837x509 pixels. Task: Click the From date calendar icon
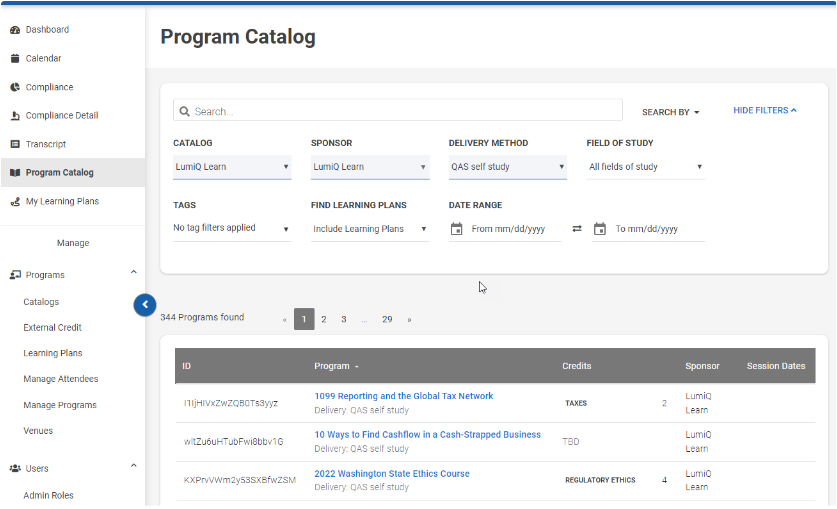pos(457,229)
